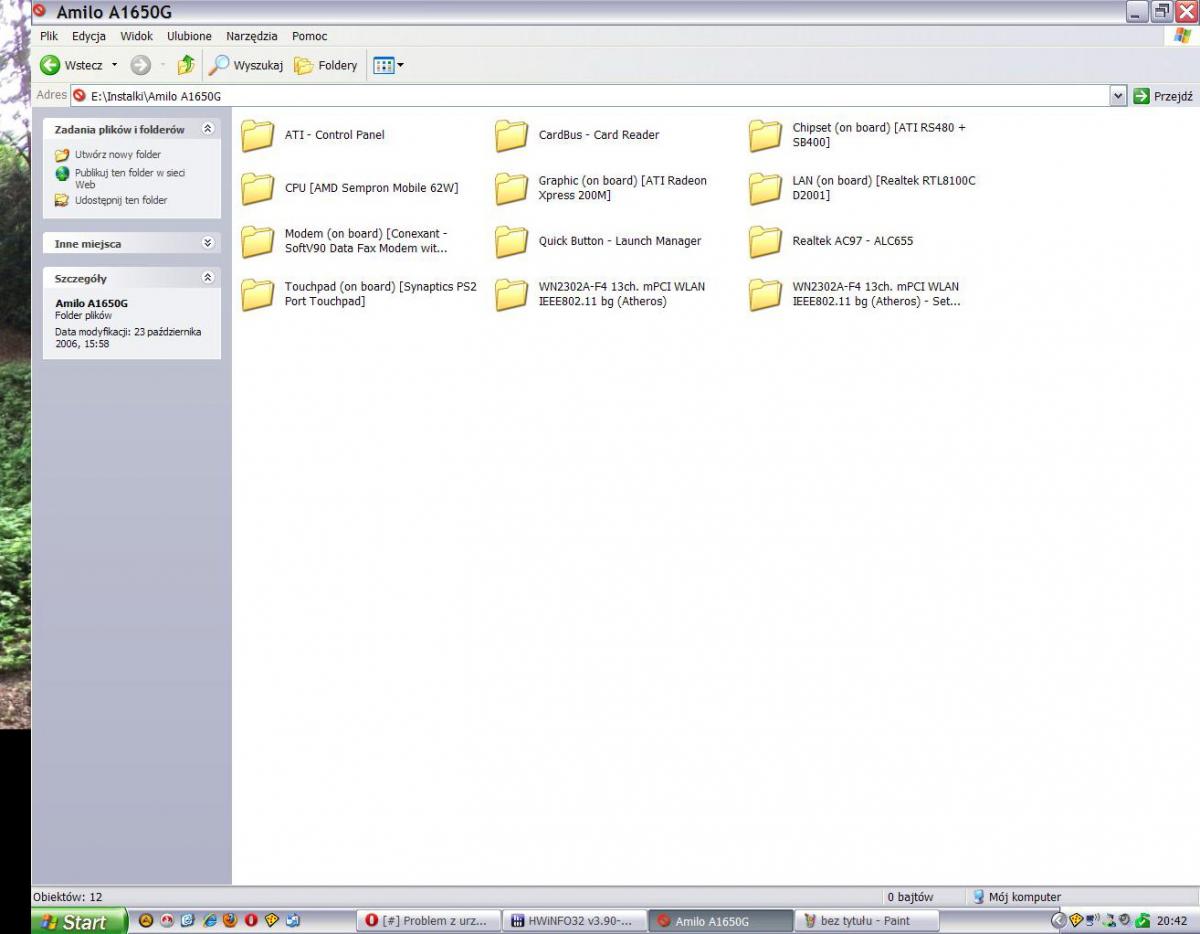Screen dimensions: 1200x934
Task: Select the Chipset ATI RS480 + SB400 folder
Action: point(858,135)
